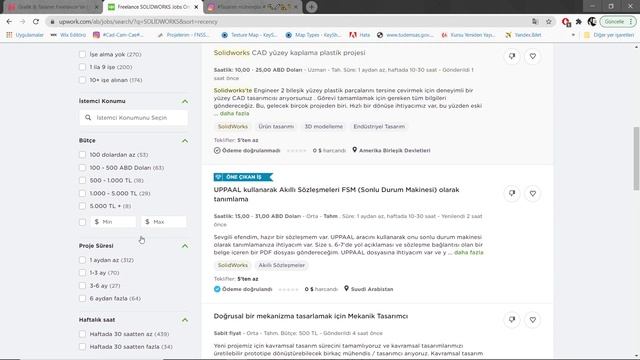
Task: Collapse the İstemci Konumu section
Action: point(185,101)
